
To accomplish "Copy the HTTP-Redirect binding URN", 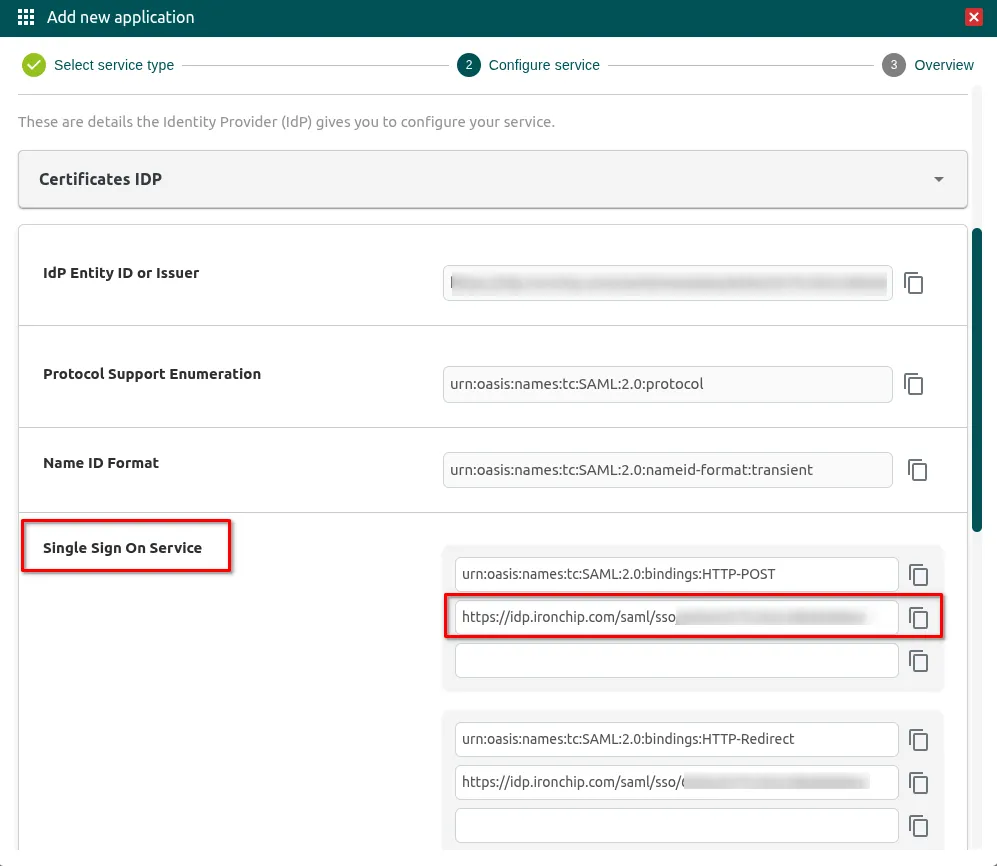I will [919, 739].
